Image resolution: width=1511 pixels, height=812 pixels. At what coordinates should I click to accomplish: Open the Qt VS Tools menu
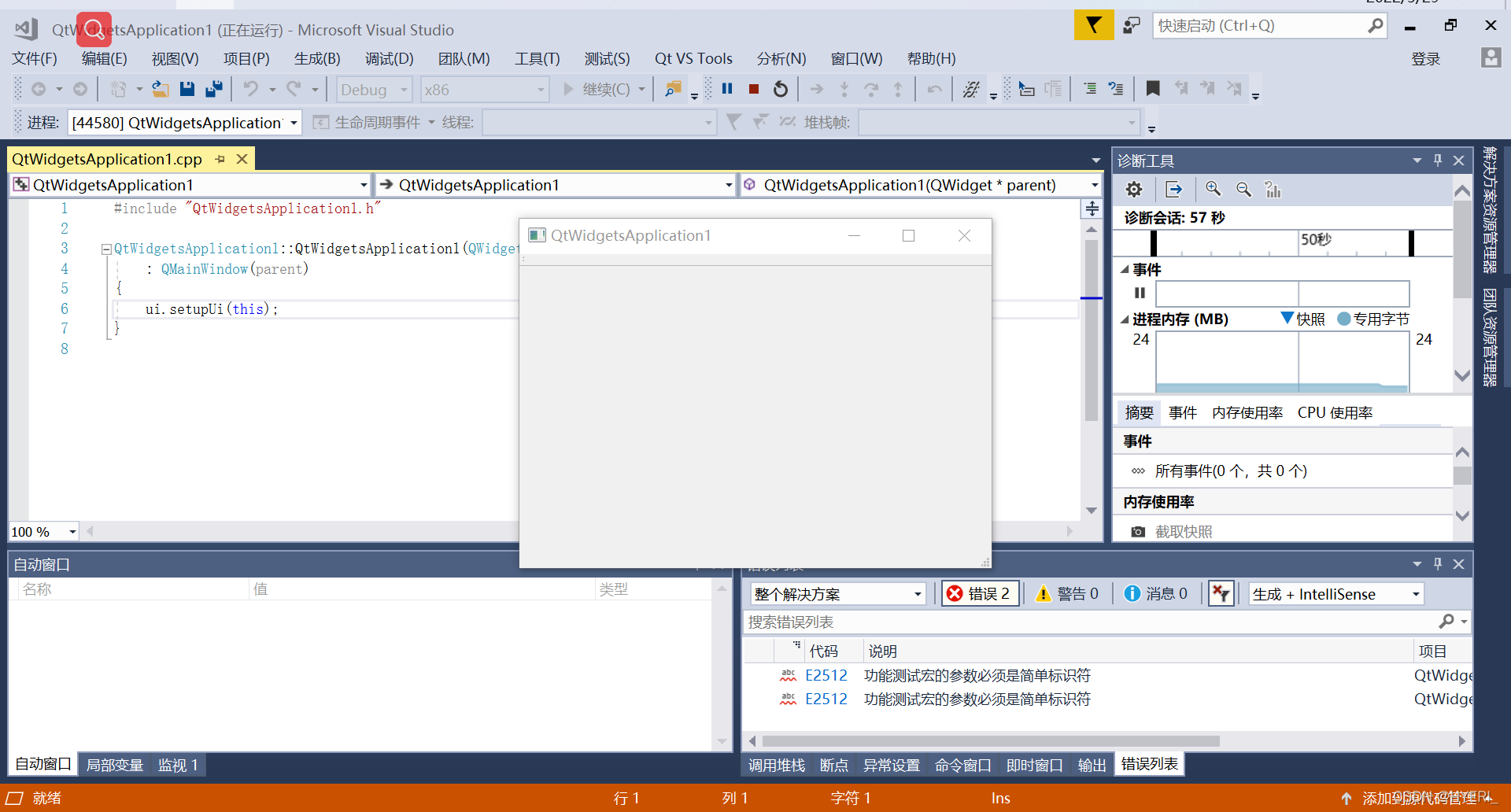tap(693, 59)
